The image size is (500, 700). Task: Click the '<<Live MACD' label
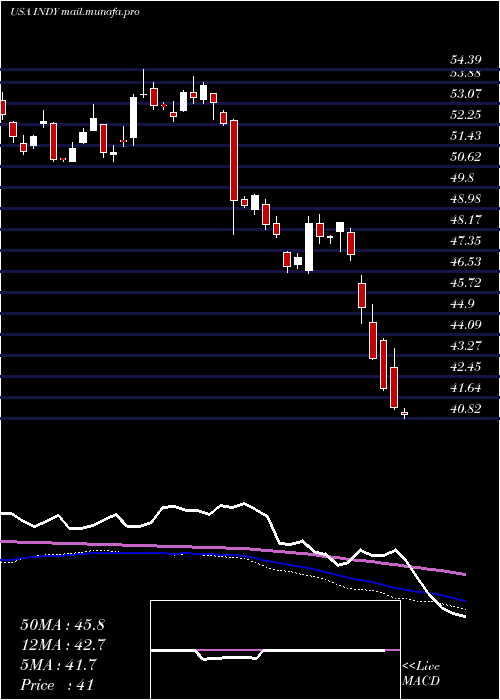tap(421, 674)
